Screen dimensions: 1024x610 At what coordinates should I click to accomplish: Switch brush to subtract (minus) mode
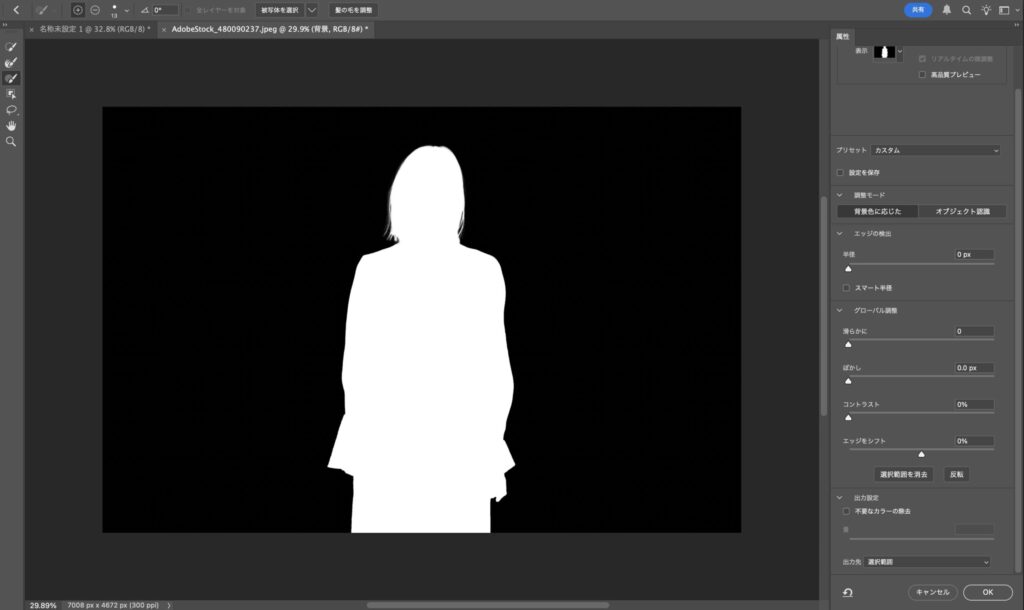[95, 10]
